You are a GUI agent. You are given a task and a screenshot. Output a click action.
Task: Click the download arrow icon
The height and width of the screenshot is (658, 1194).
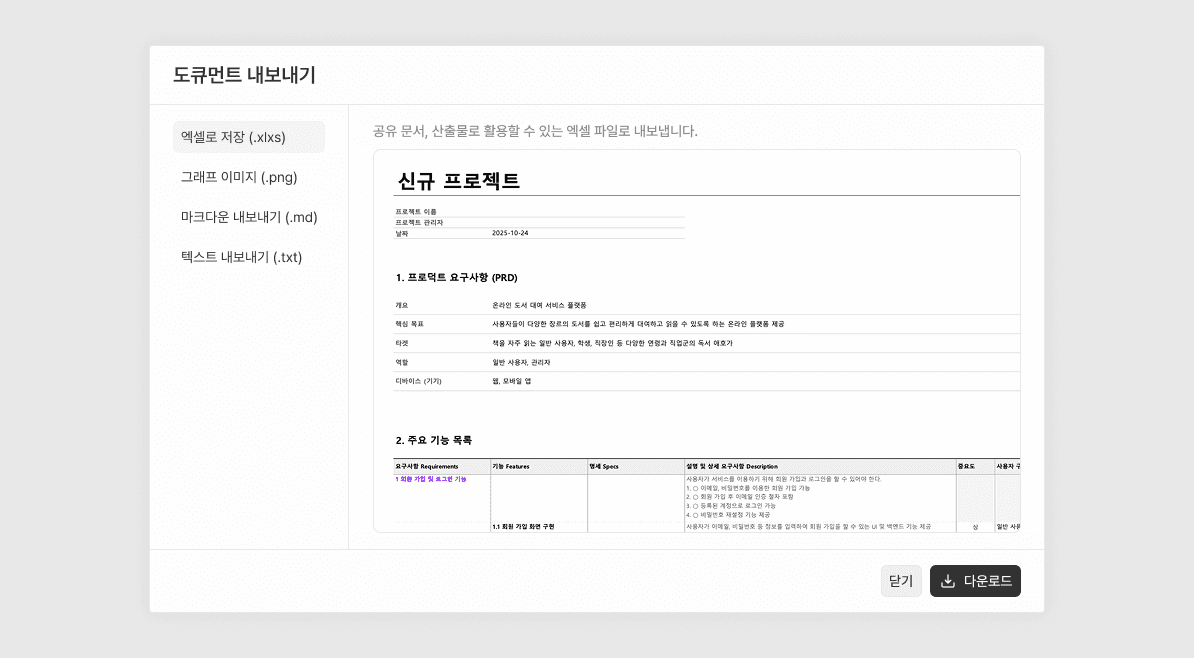(947, 581)
